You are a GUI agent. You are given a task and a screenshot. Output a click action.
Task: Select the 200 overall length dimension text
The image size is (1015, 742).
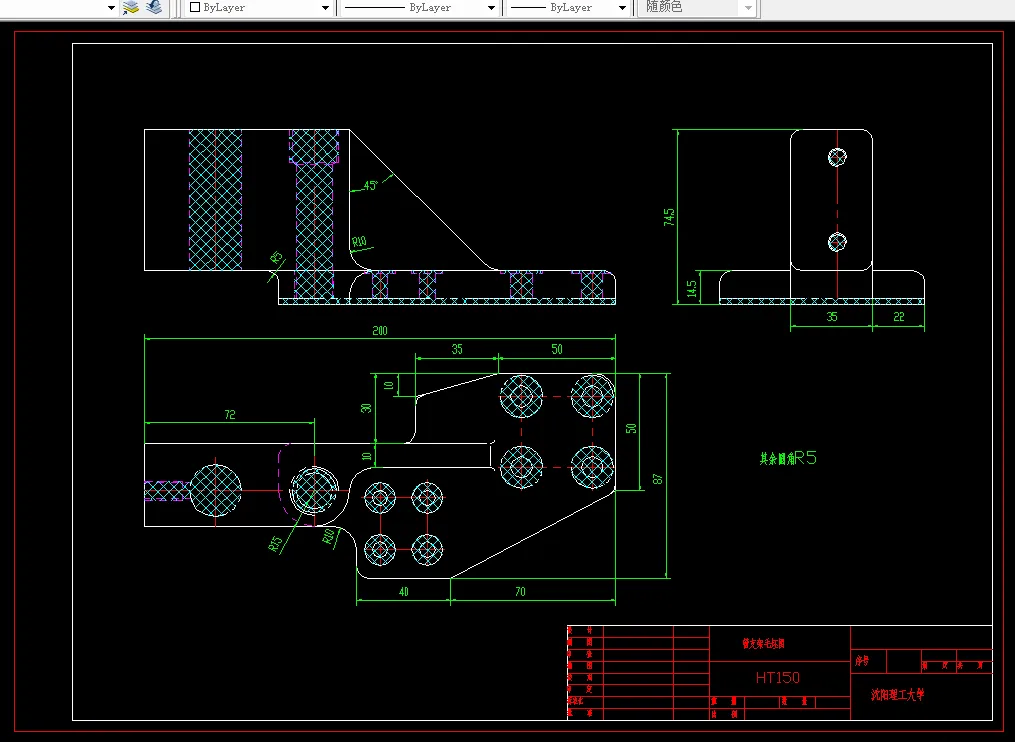point(380,330)
